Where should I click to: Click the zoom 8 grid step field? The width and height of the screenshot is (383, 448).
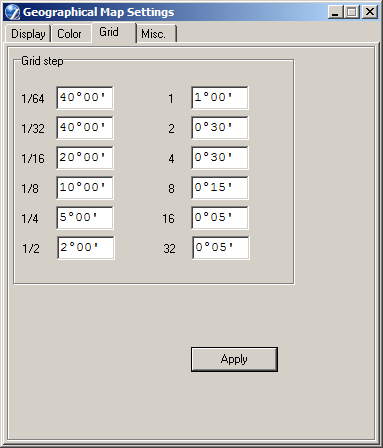pyautogui.click(x=220, y=188)
